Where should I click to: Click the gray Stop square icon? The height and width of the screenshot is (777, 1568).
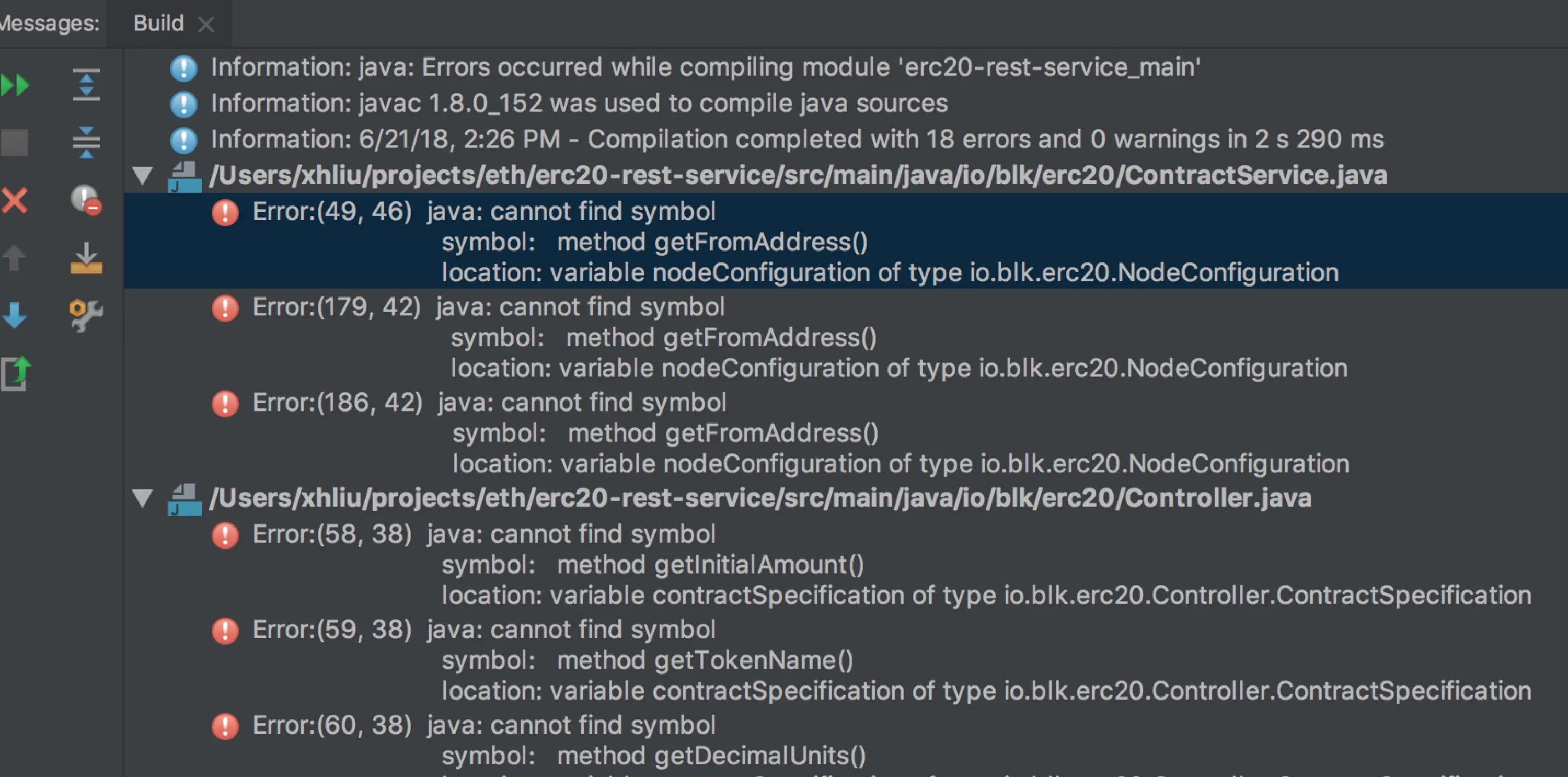(x=15, y=143)
